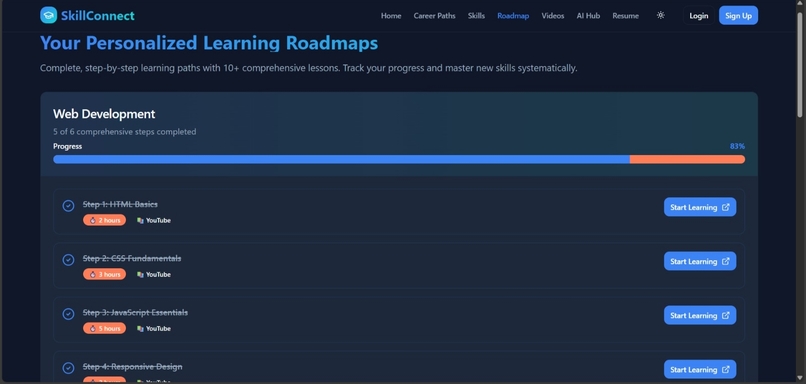This screenshot has height=384, width=806.
Task: Select the Roadmap nav item
Action: [x=513, y=15]
